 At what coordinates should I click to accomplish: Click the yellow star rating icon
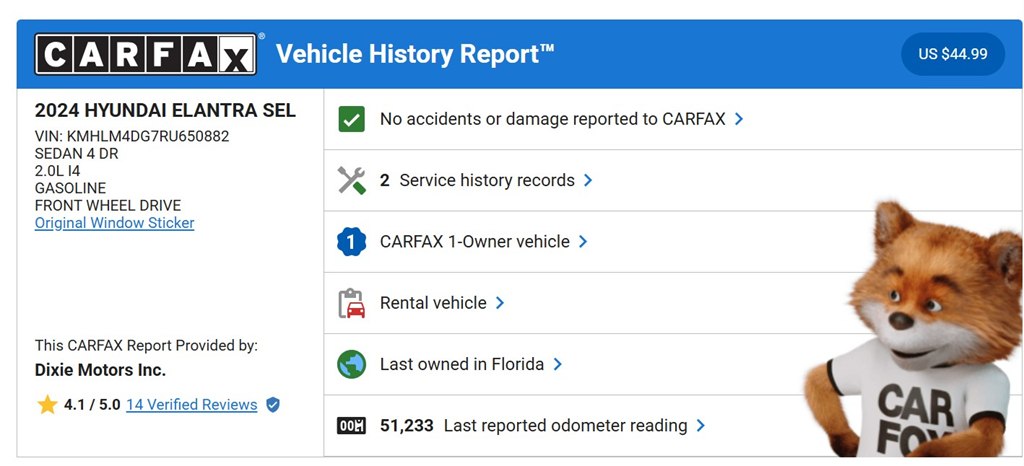[47, 405]
